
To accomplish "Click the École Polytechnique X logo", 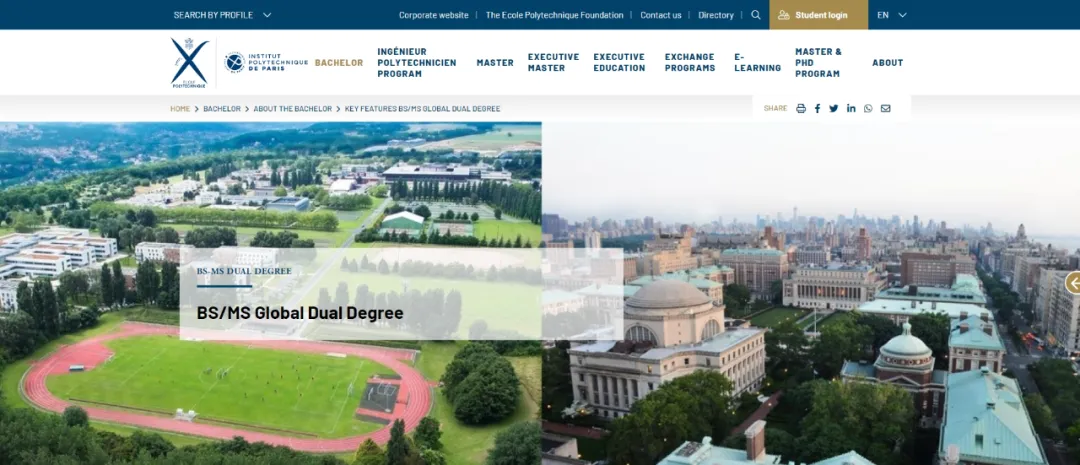I will coord(189,62).
